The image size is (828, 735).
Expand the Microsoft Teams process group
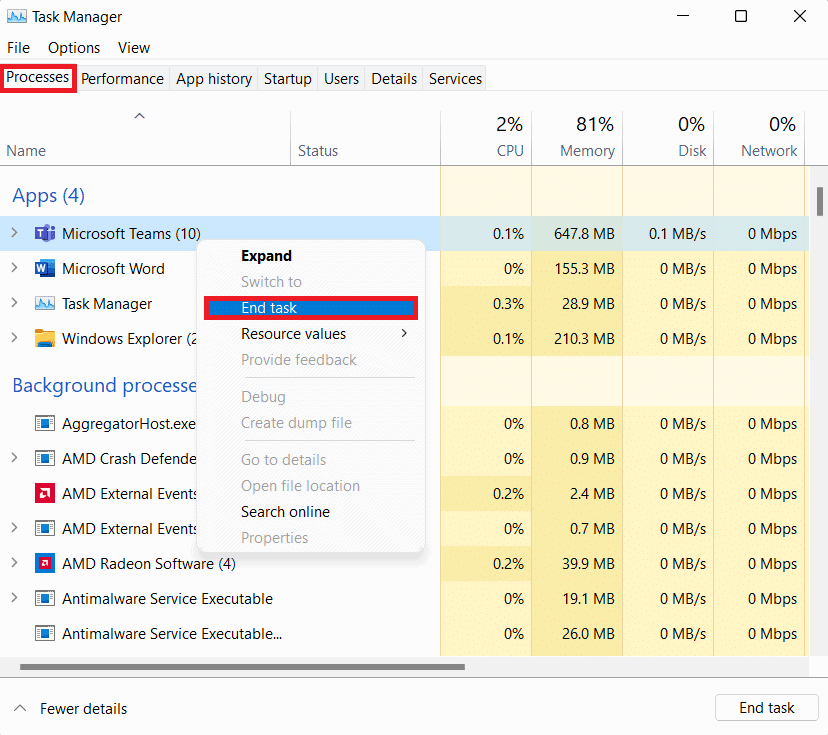click(14, 233)
